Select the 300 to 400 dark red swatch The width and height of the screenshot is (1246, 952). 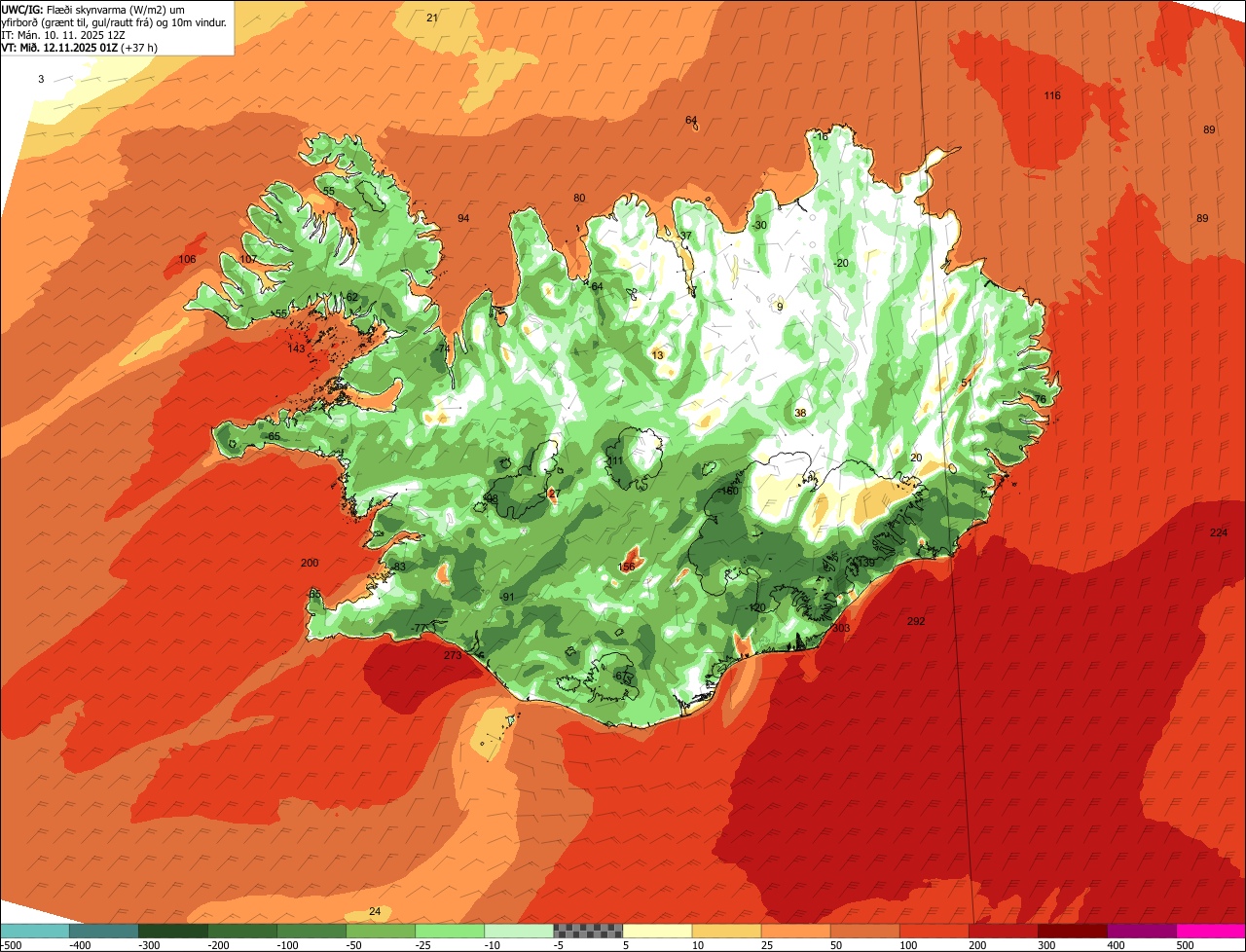tap(1072, 932)
